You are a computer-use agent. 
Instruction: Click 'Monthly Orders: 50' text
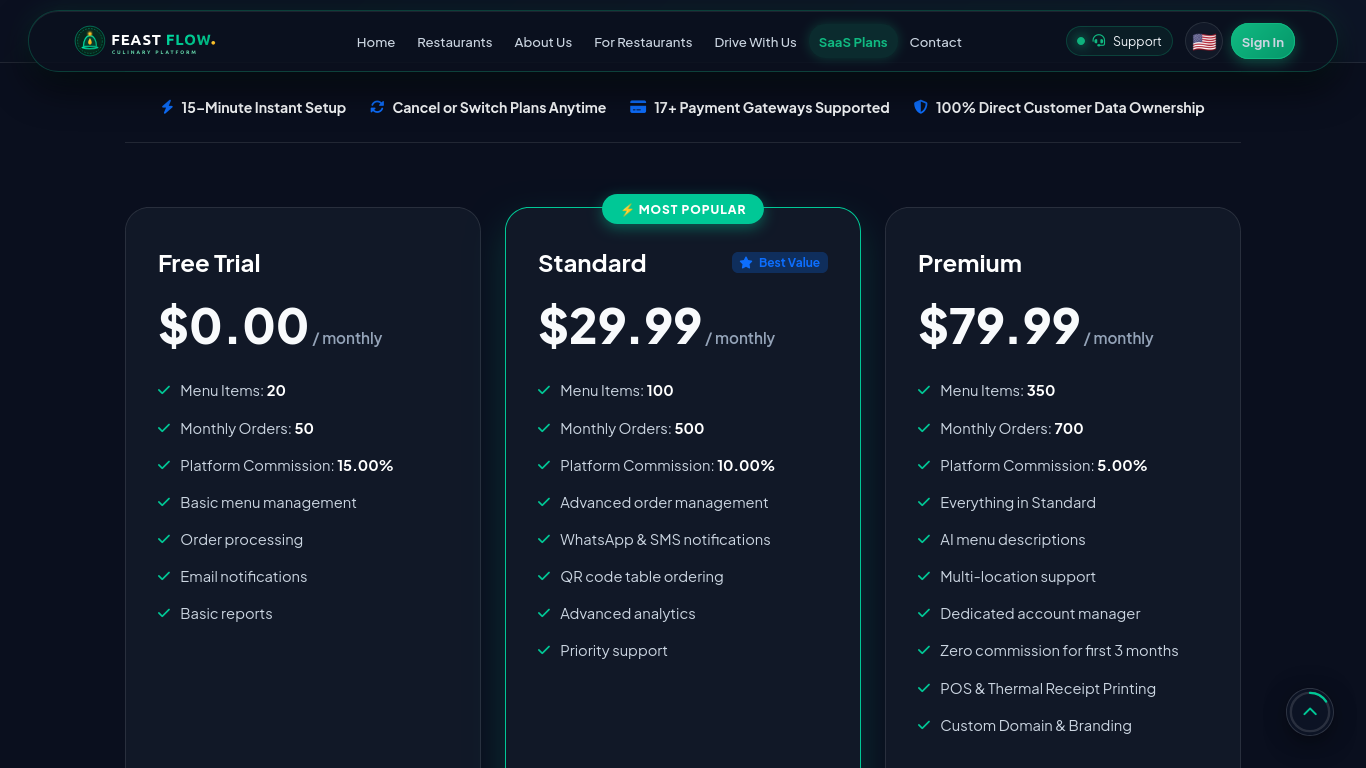[x=247, y=428]
